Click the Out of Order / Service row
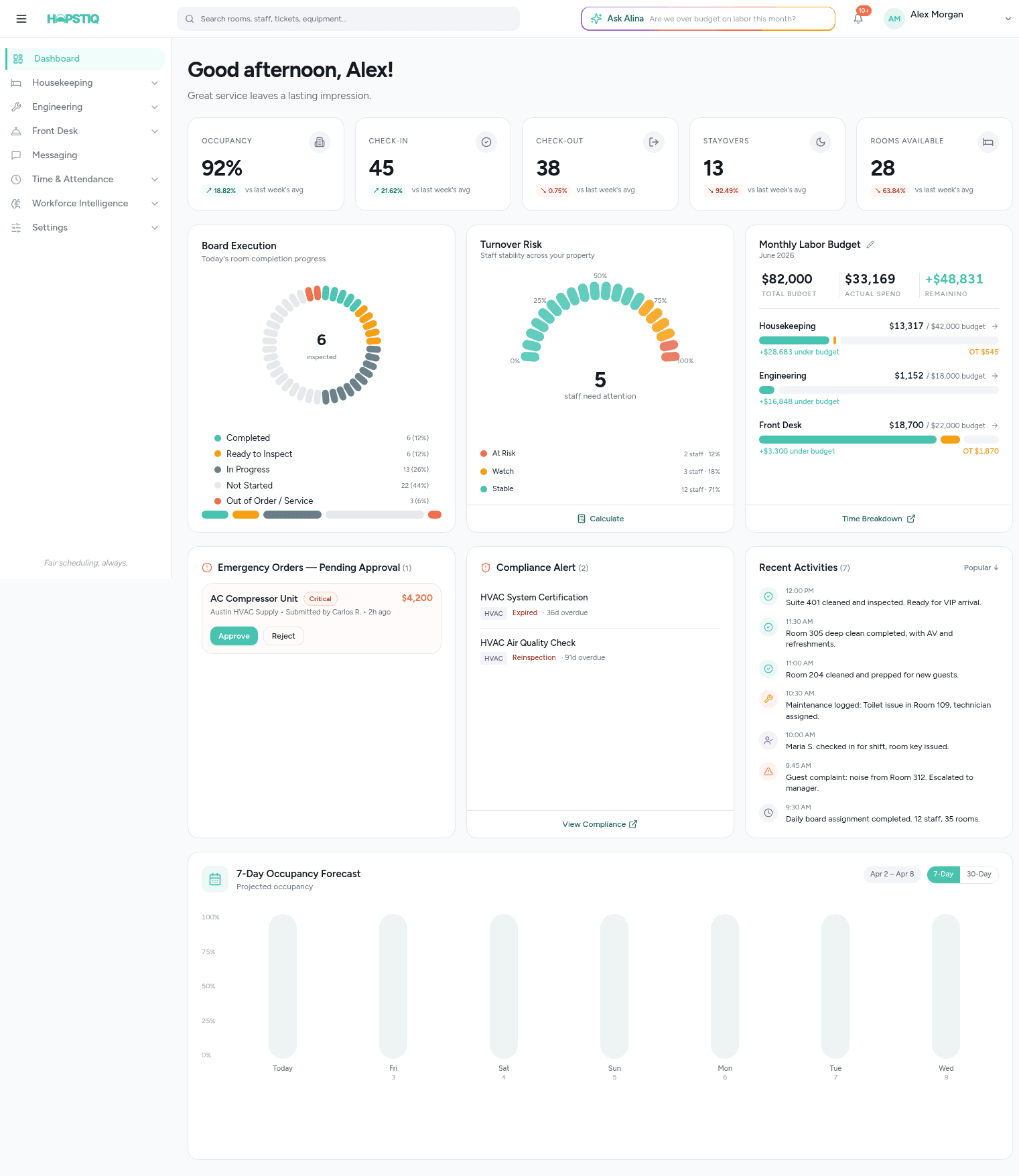1019x1176 pixels. (x=322, y=501)
